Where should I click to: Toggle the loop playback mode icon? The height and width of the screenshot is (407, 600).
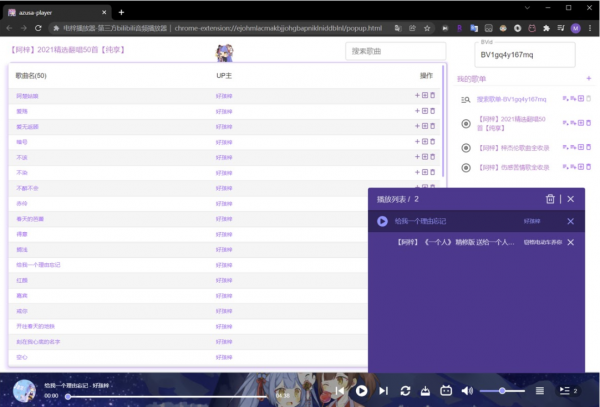tap(405, 391)
